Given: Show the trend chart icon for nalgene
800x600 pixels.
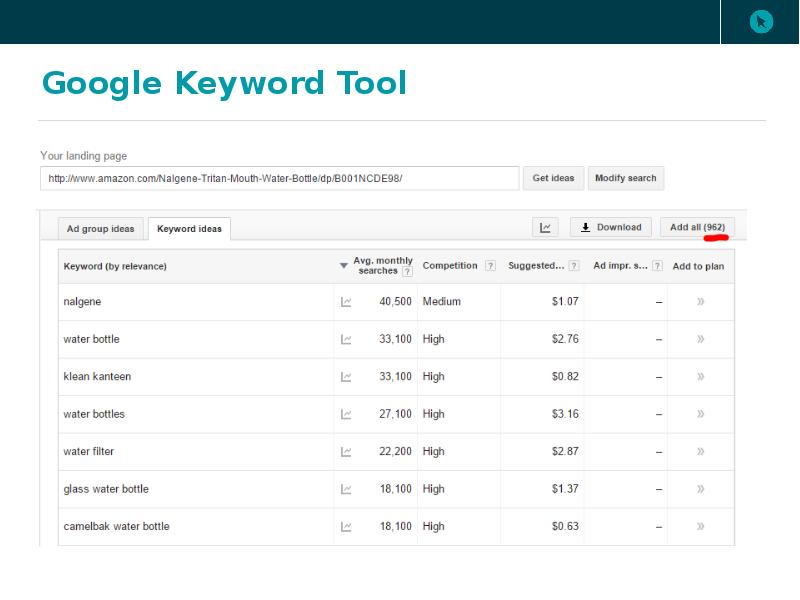Looking at the screenshot, I should [x=346, y=302].
